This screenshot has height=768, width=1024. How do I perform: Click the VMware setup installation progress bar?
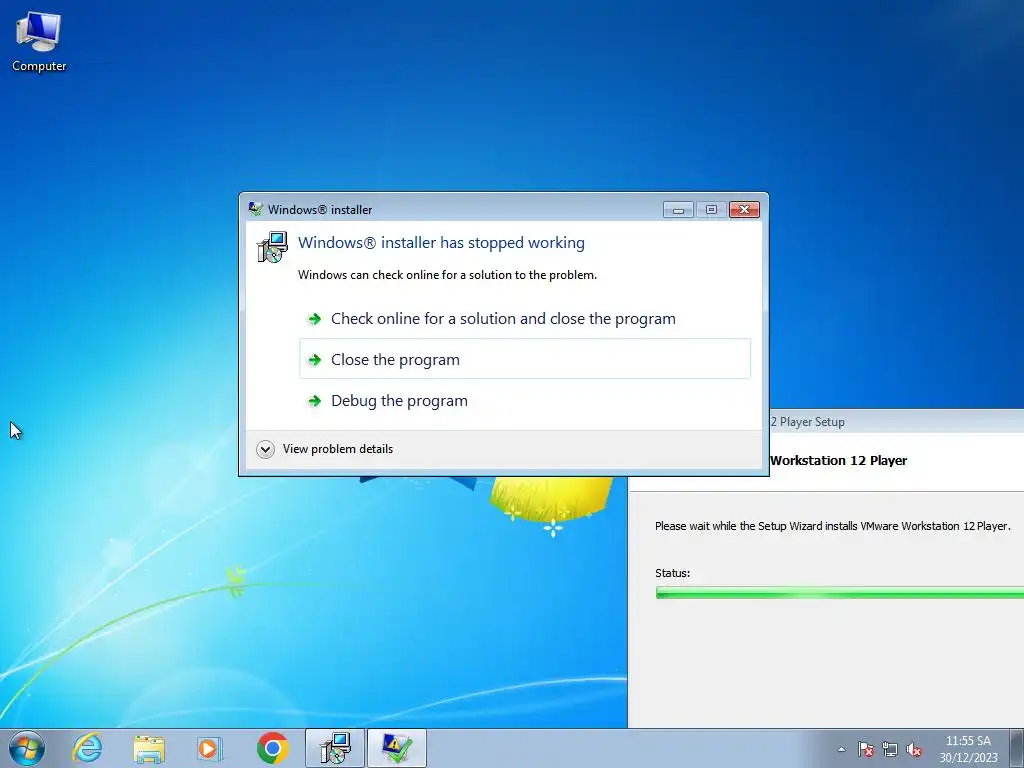(839, 593)
